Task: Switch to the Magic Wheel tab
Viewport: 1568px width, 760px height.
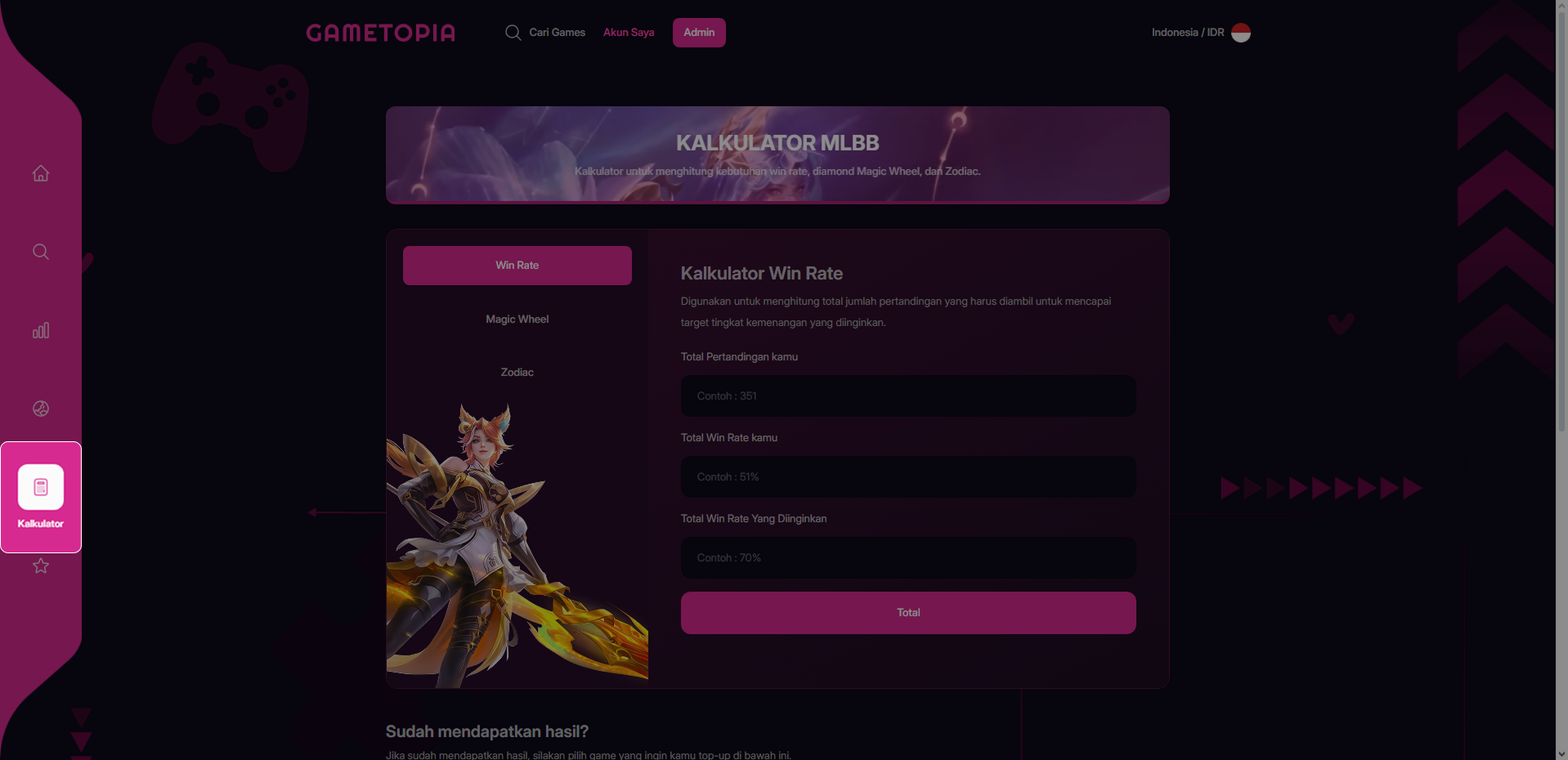Action: [517, 320]
